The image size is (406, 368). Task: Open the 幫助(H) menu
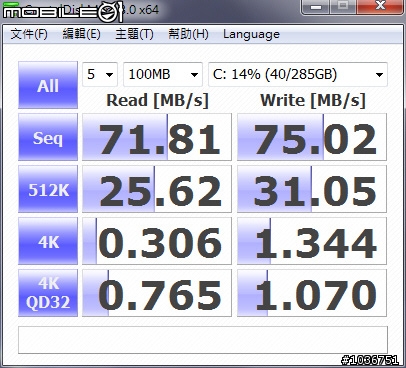188,34
